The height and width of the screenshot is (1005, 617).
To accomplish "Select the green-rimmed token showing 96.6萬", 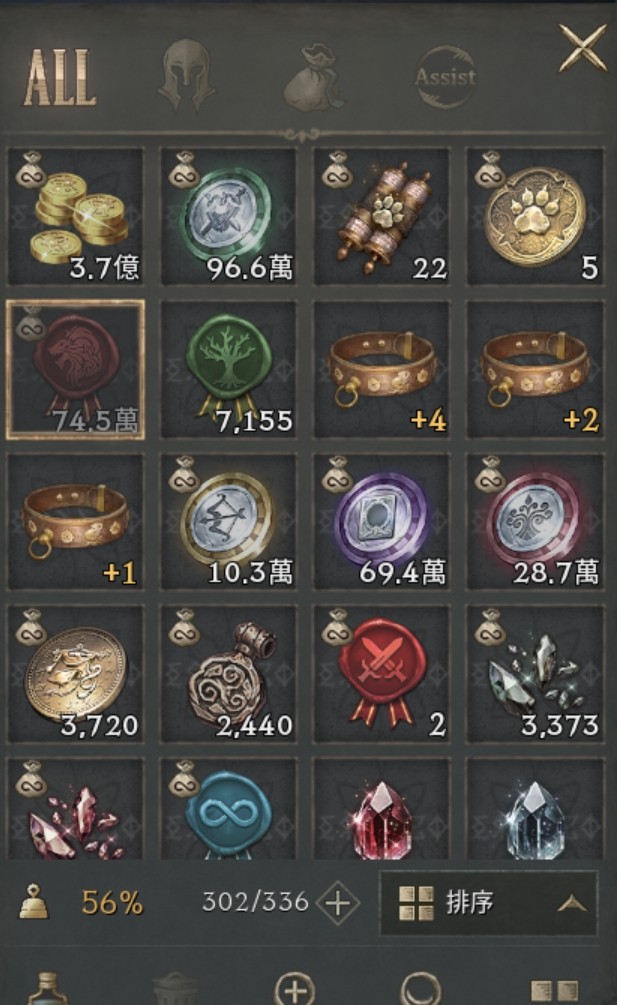I will (229, 217).
